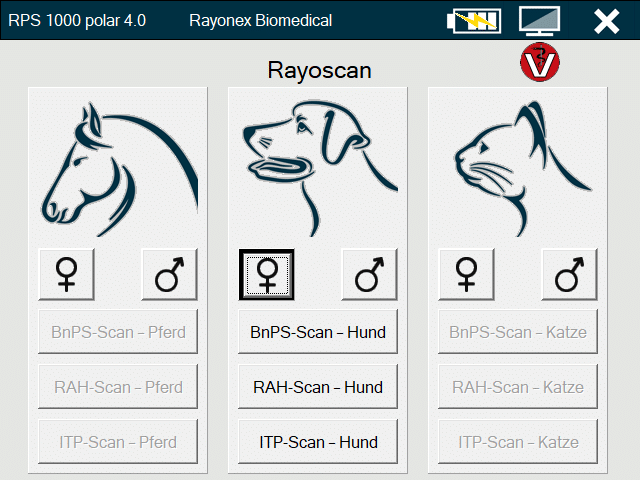Click RAH-Scan – Katze button
Screen dimensions: 640x480
pyautogui.click(x=518, y=387)
